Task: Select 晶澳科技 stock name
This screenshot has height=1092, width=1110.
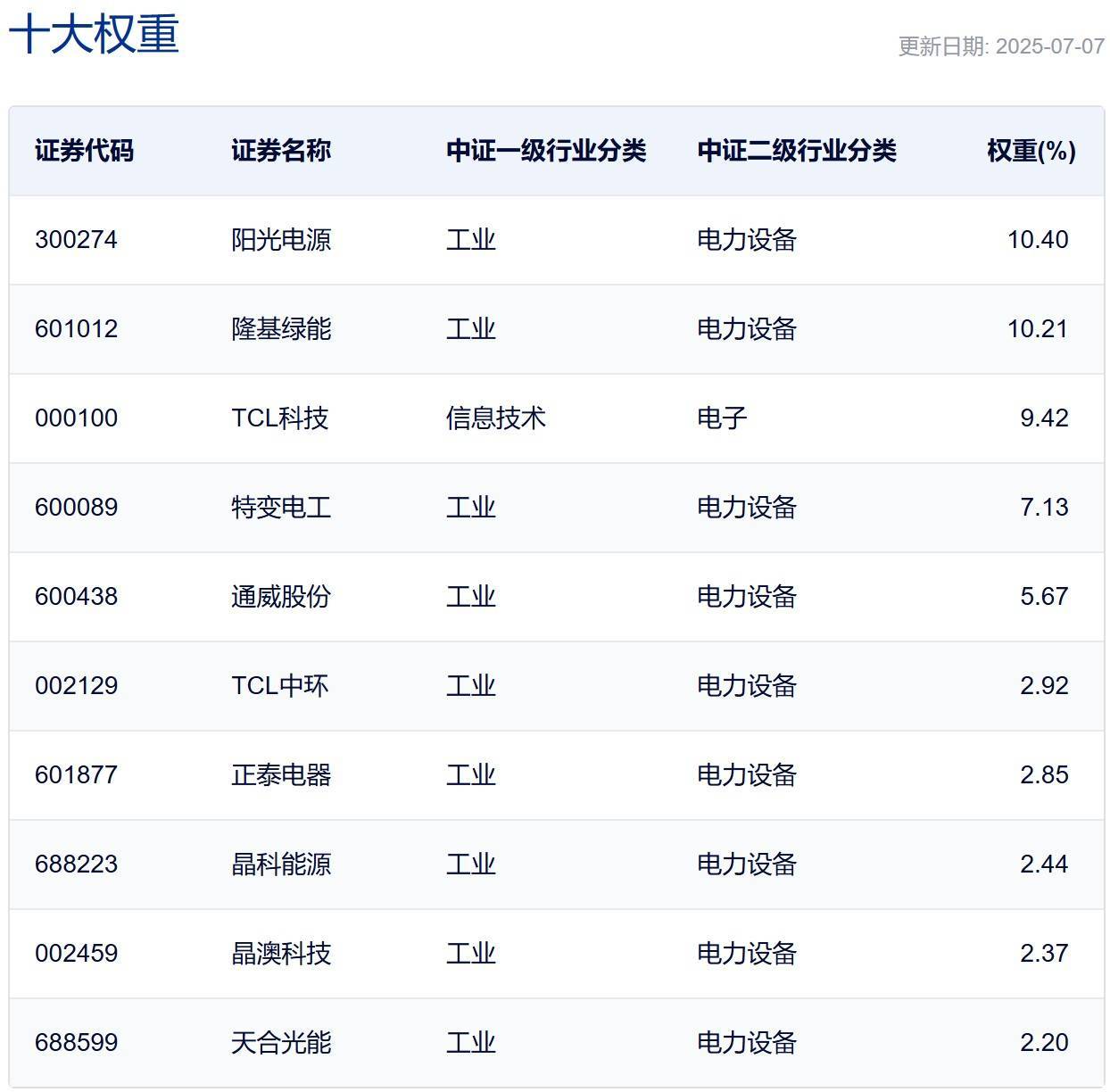Action: 281,954
